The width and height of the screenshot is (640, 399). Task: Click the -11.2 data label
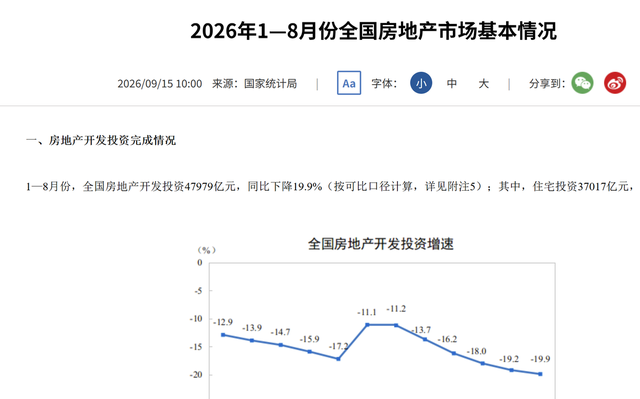[x=396, y=309]
